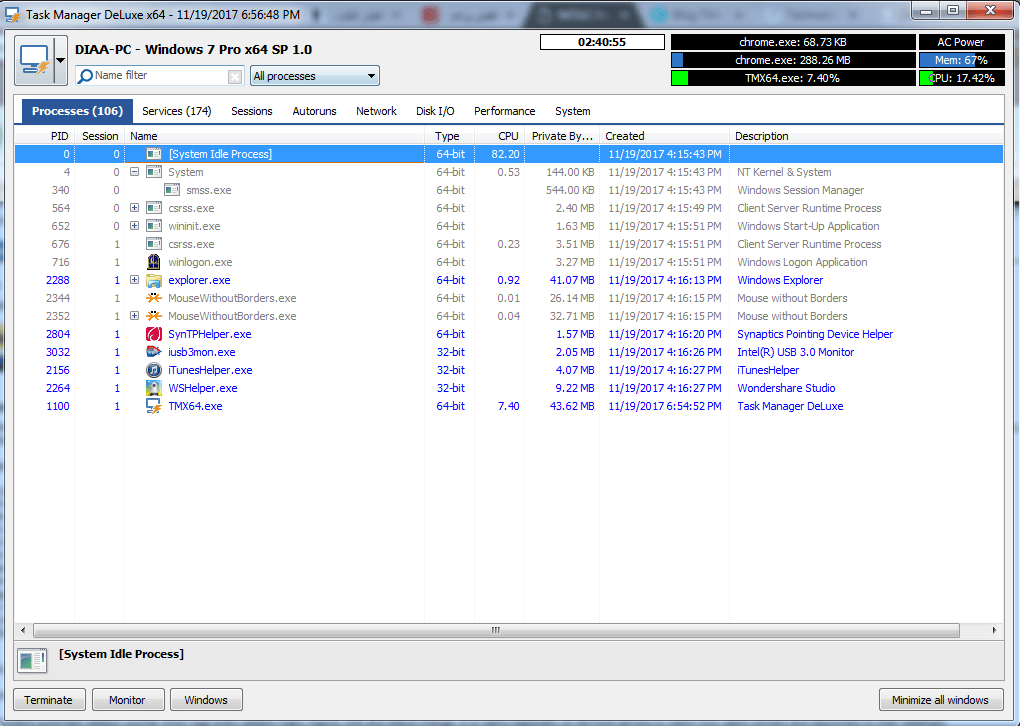1020x726 pixels.
Task: Click the wininit.exe process icon
Action: (154, 226)
